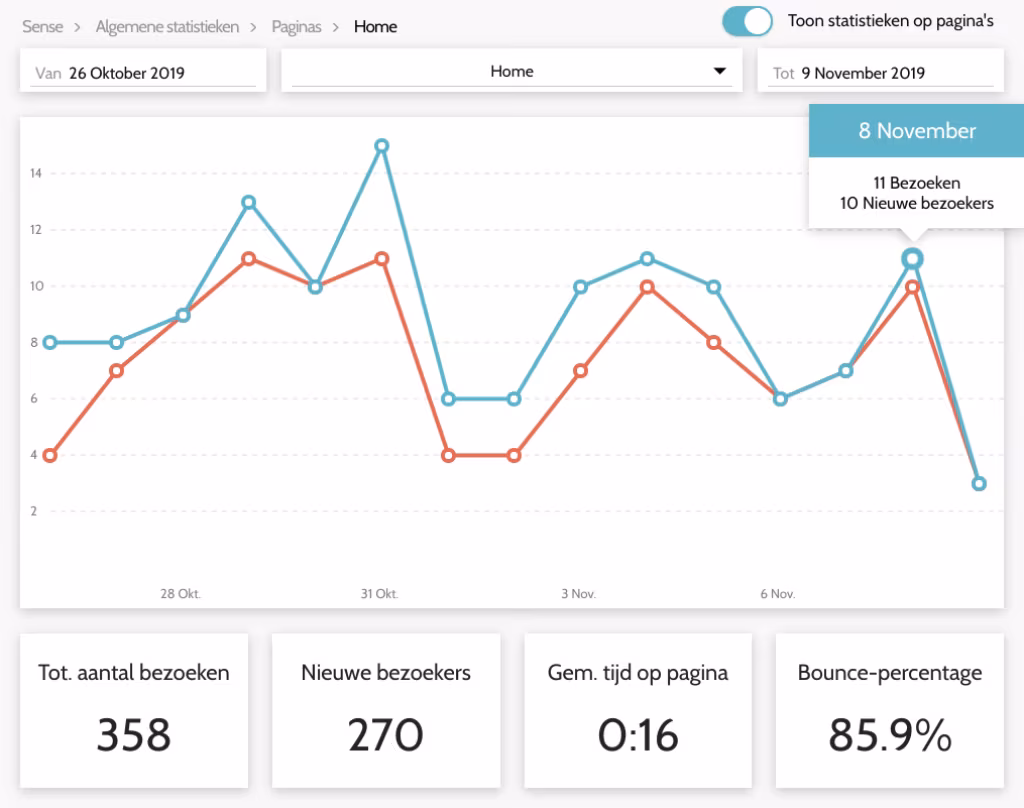
Task: Click the Tot date field, 9 November 2019
Action: (875, 73)
